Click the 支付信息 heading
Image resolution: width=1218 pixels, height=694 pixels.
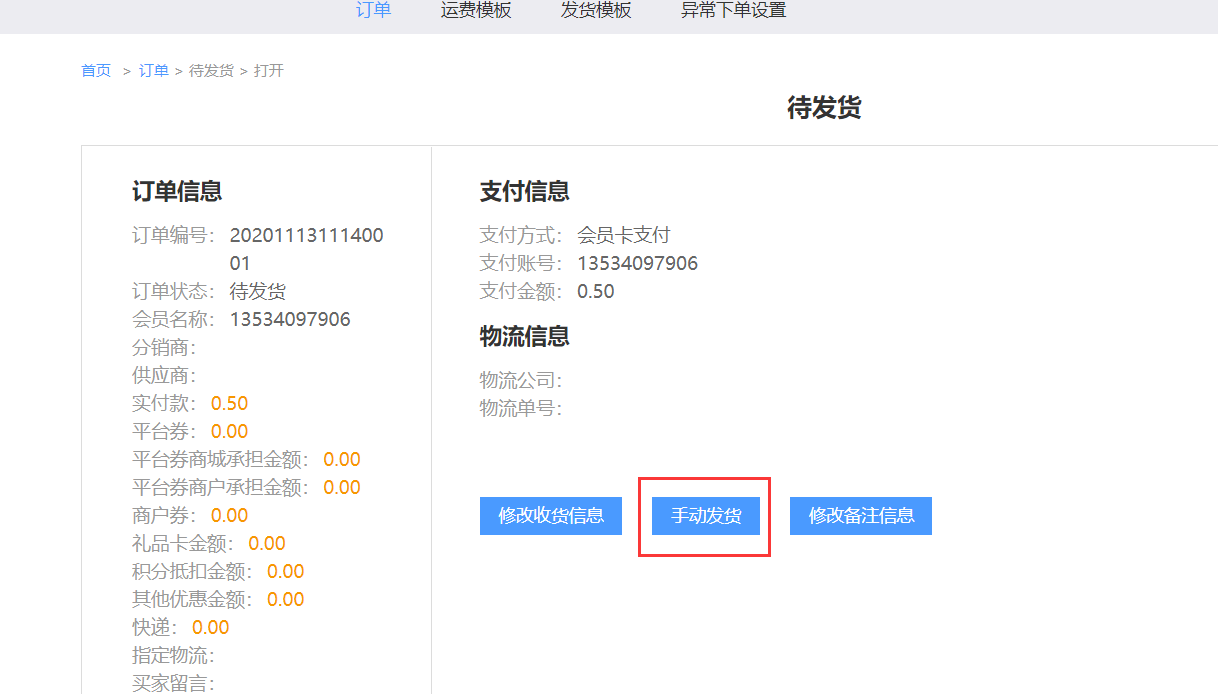coord(525,192)
